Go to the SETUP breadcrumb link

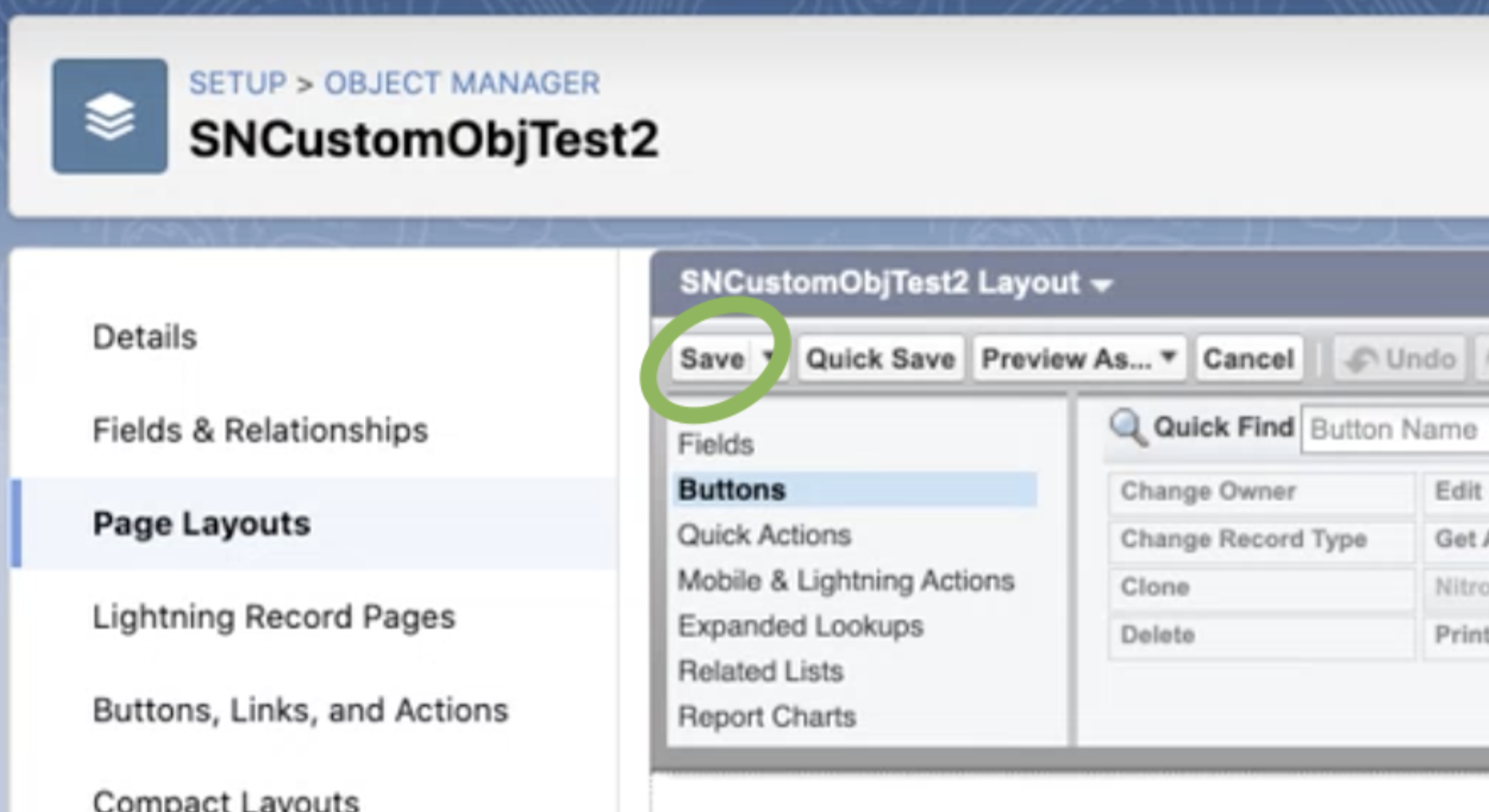(237, 83)
